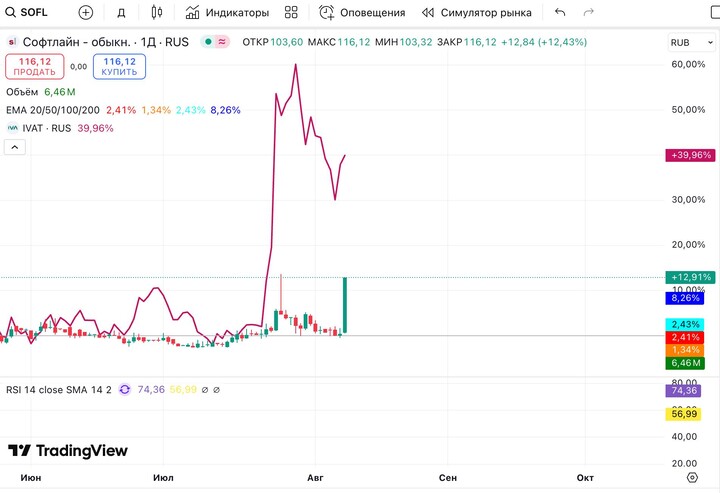Create an alert with Оповещения
The width and height of the screenshot is (720, 493).
[x=362, y=12]
